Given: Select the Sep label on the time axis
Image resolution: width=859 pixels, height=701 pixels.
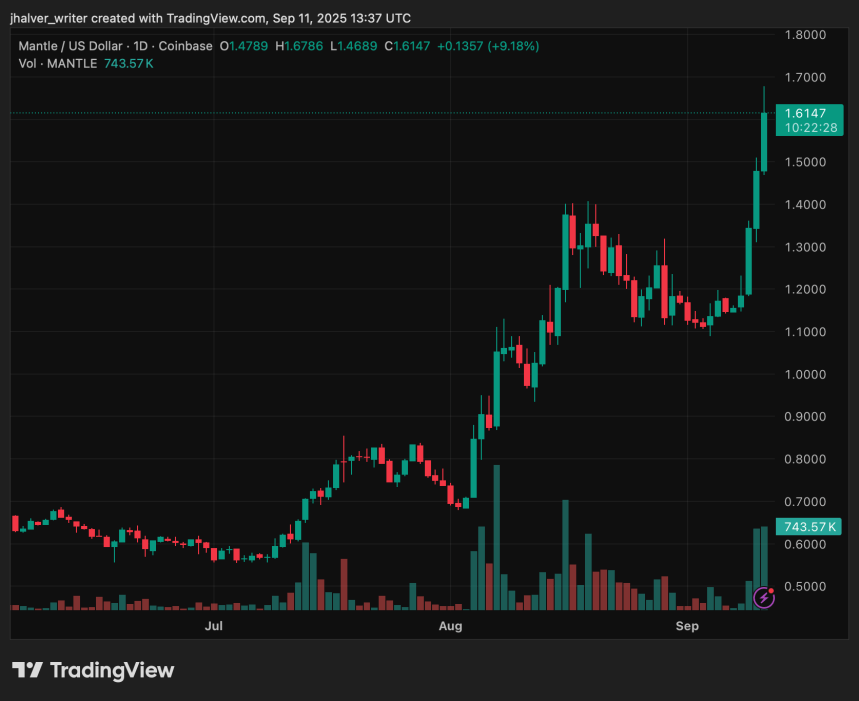Looking at the screenshot, I should [x=687, y=625].
